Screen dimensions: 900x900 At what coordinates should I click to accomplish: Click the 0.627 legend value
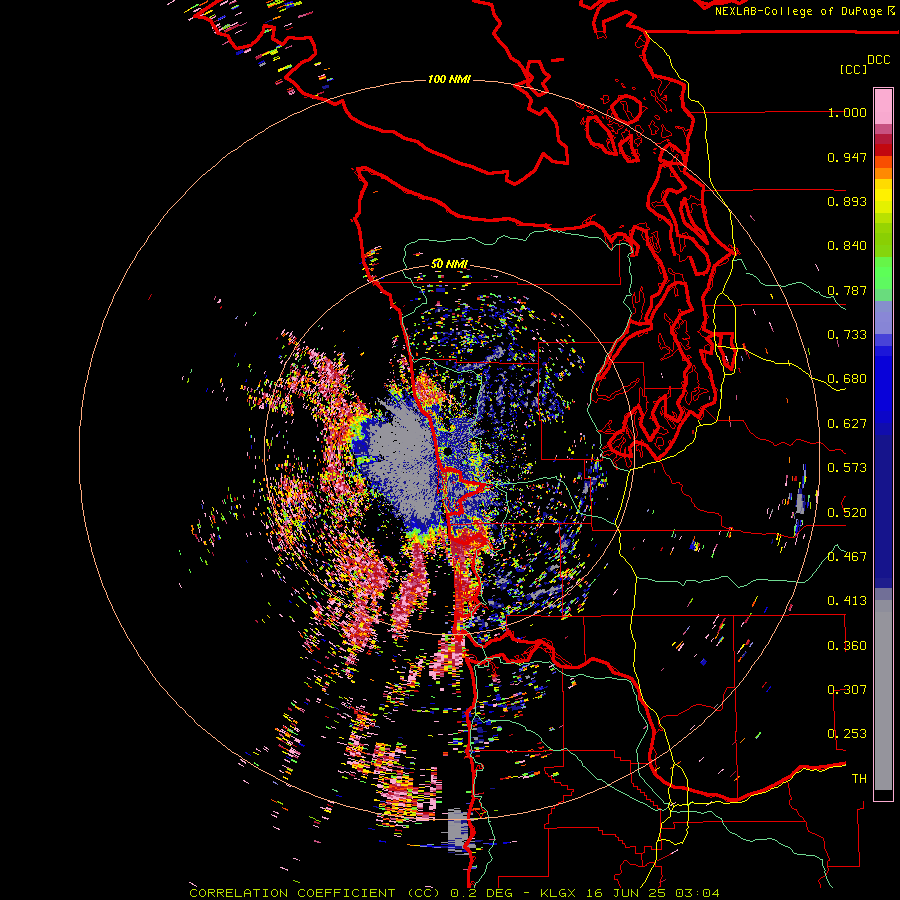tap(847, 424)
